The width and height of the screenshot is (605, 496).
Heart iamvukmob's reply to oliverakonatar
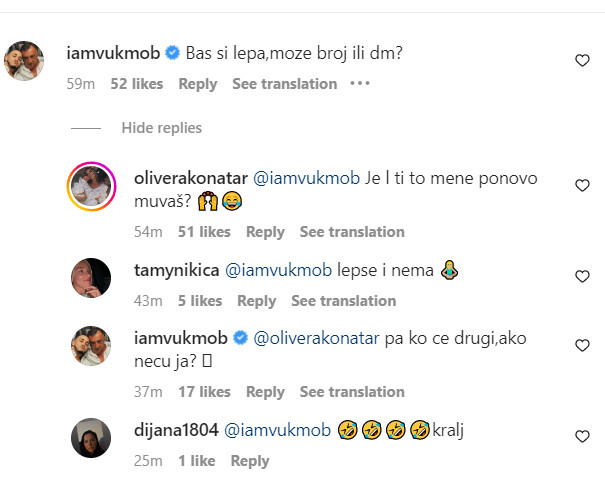tap(582, 346)
